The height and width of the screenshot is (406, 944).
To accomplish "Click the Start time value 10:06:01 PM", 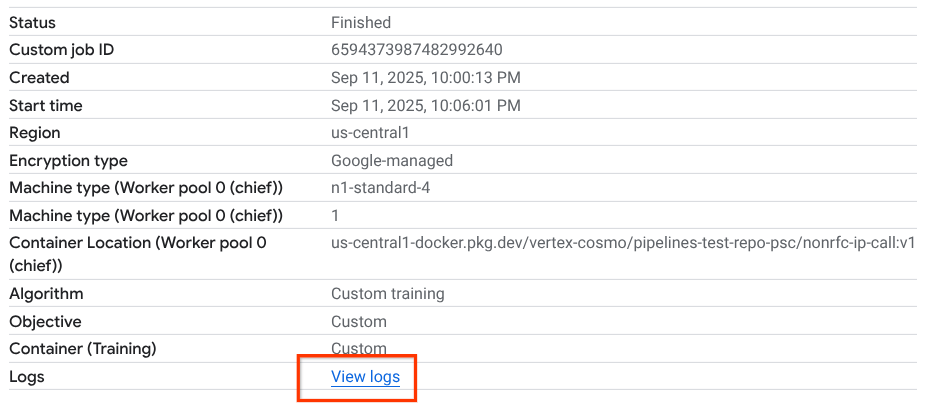I will [x=425, y=105].
